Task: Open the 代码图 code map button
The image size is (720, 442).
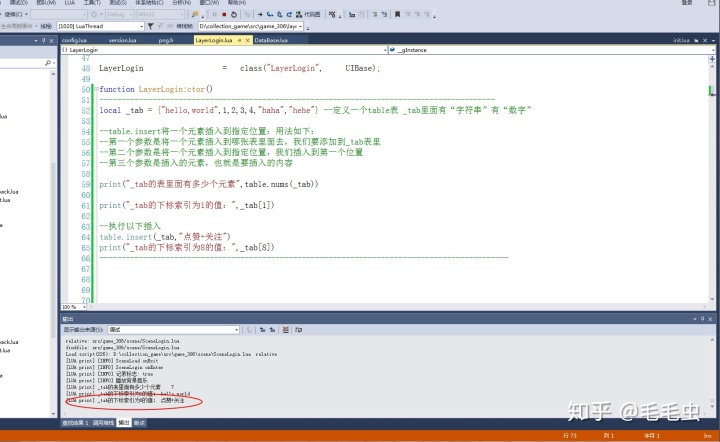Action: (308, 15)
